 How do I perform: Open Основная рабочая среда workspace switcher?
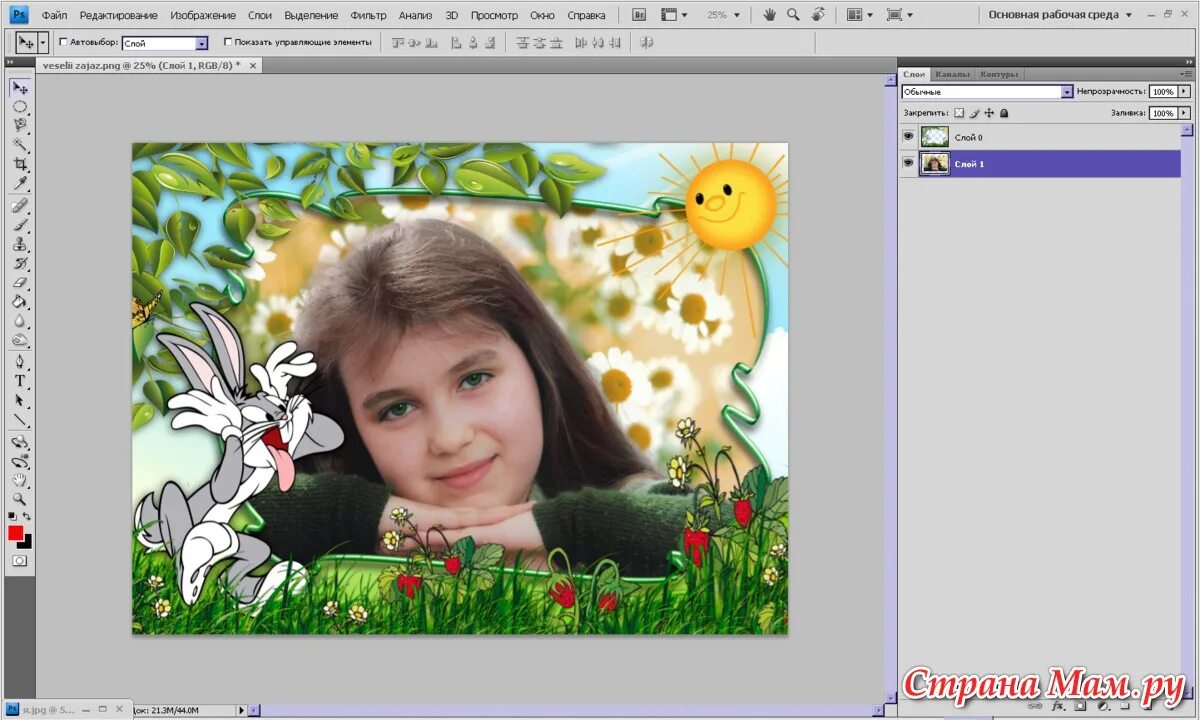pyautogui.click(x=1061, y=15)
